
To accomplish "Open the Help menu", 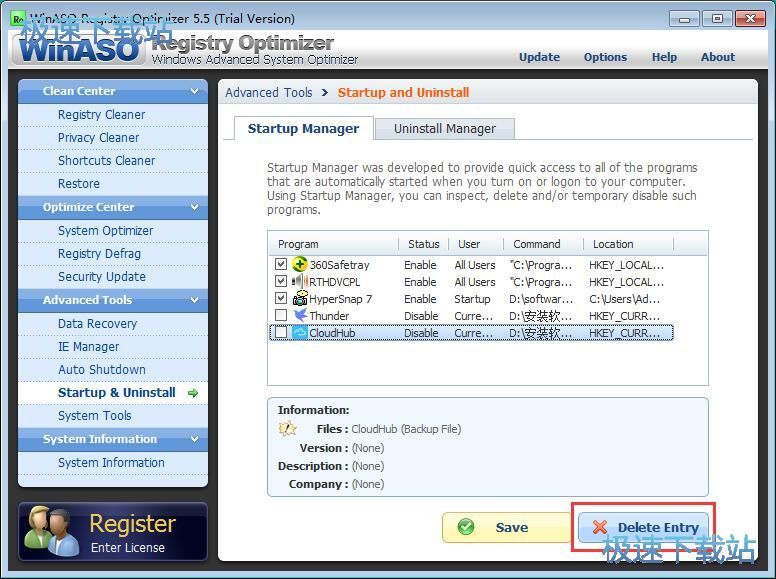I will 664,57.
